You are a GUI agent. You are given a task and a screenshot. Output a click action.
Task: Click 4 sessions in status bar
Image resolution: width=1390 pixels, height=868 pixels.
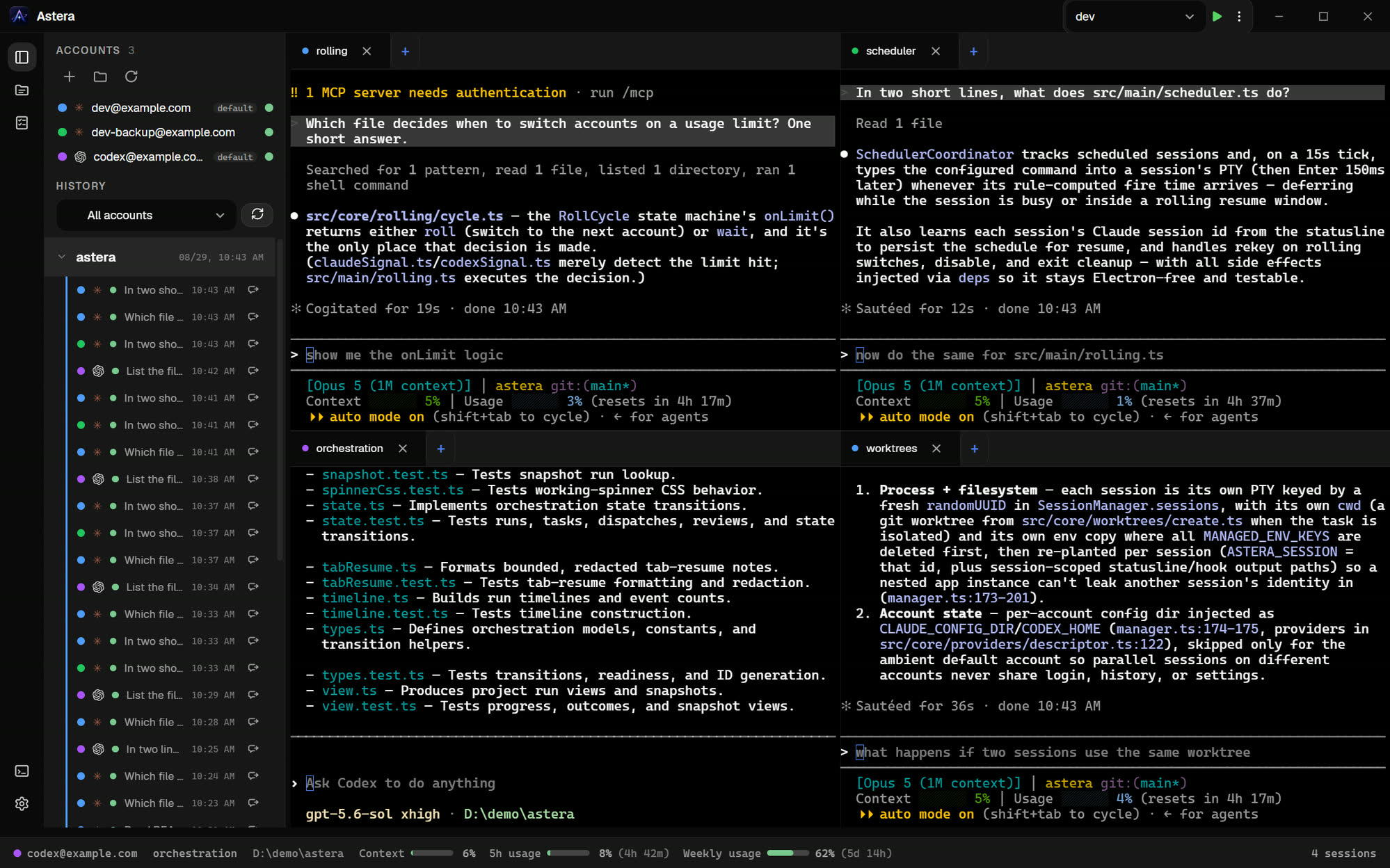1343,853
